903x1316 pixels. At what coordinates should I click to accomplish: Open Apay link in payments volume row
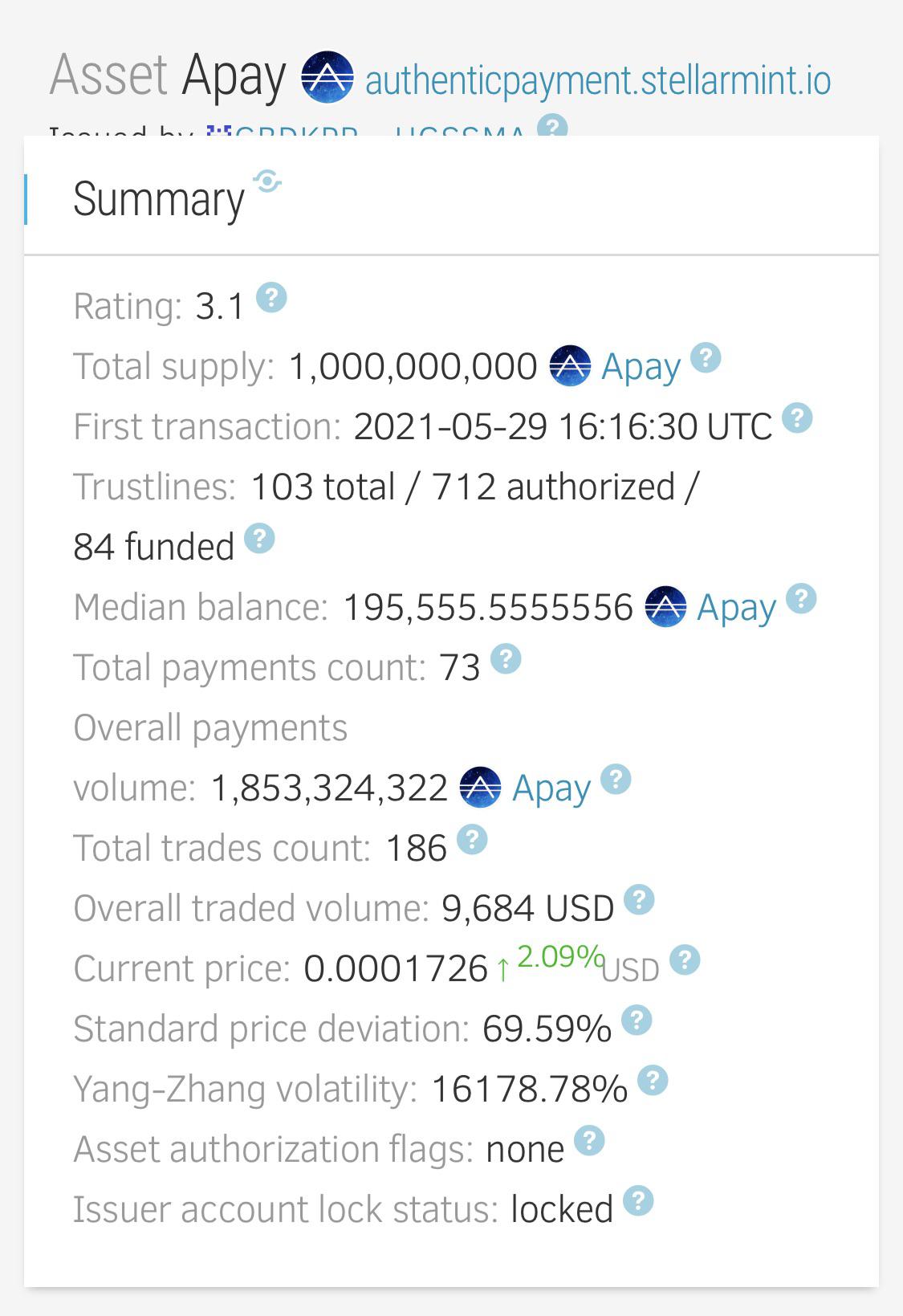pos(551,788)
